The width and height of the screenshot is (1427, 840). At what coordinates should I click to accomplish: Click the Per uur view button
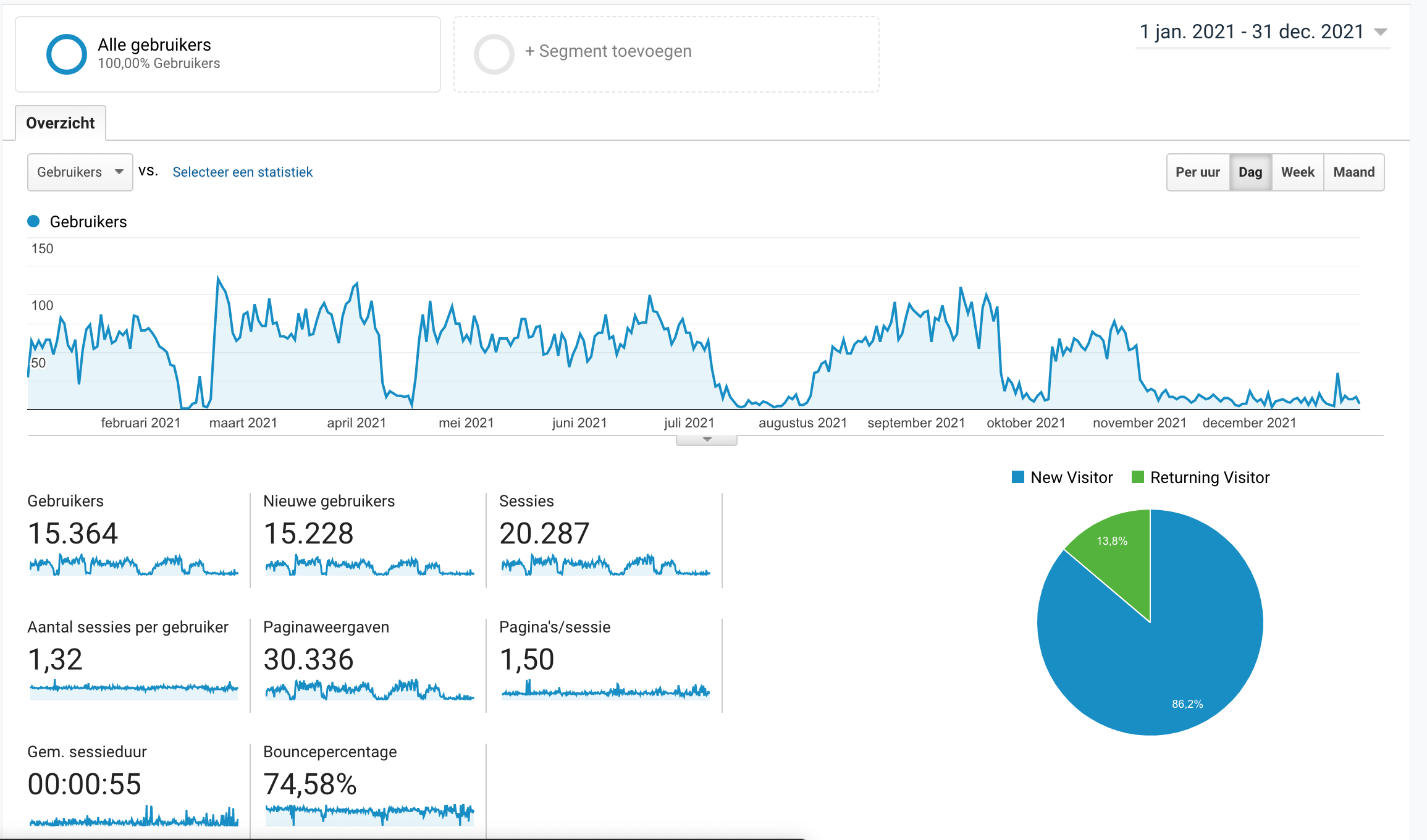1196,172
